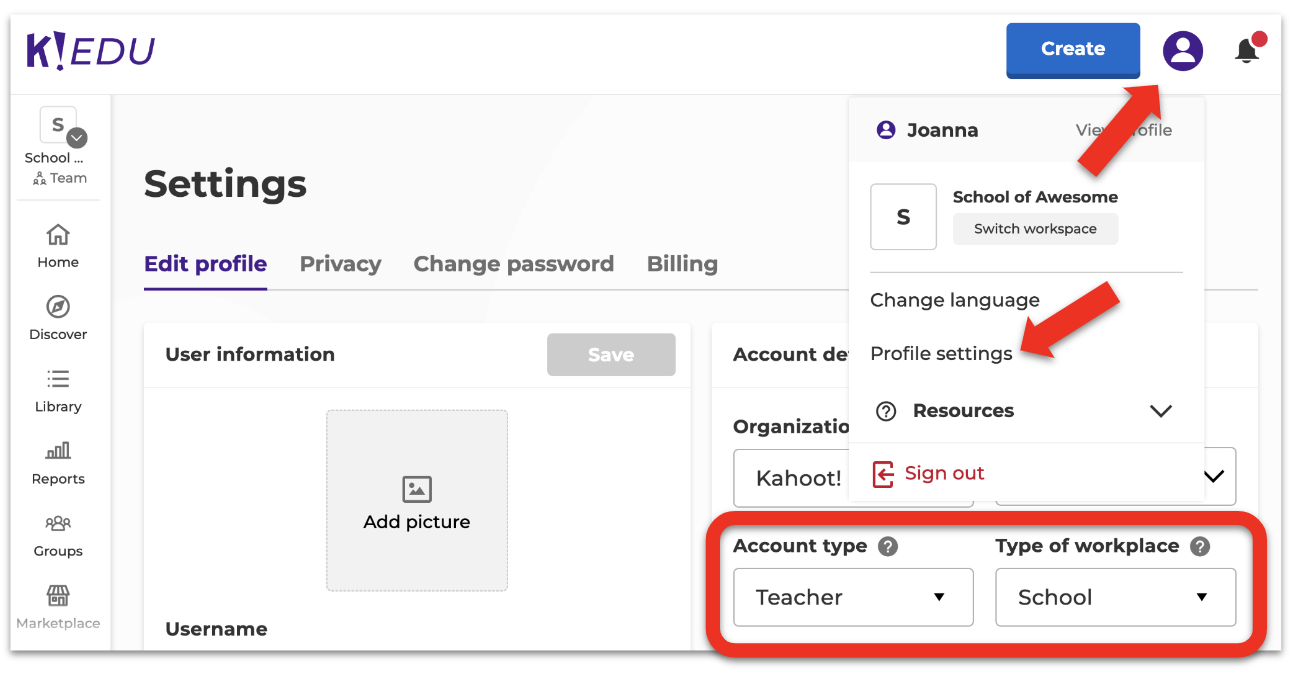Screen dimensions: 1298x674
Task: Open the notifications bell icon
Action: click(1246, 50)
